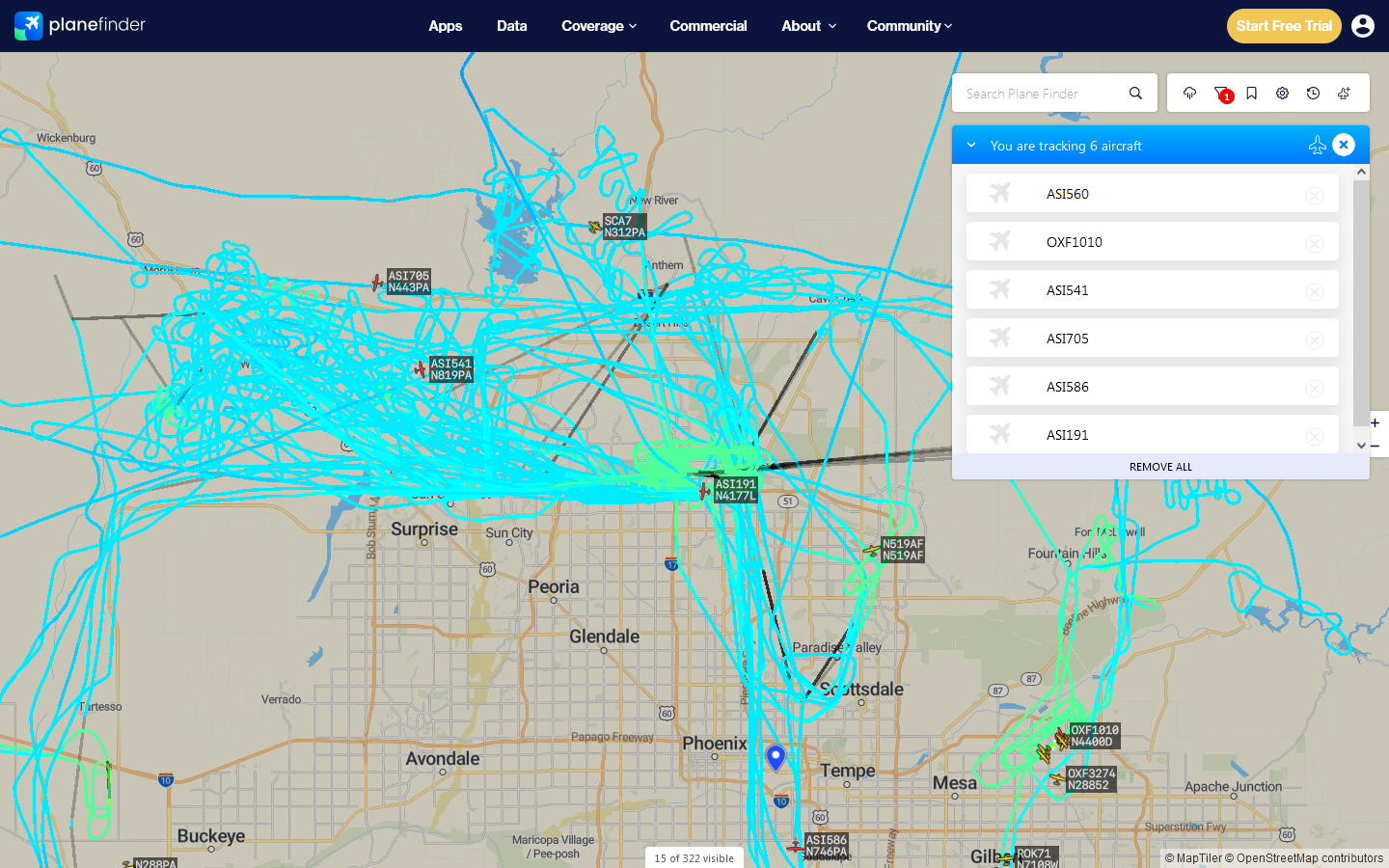The width and height of the screenshot is (1389, 868).
Task: Click the add aircraft plane-plus icon
Action: (1344, 94)
